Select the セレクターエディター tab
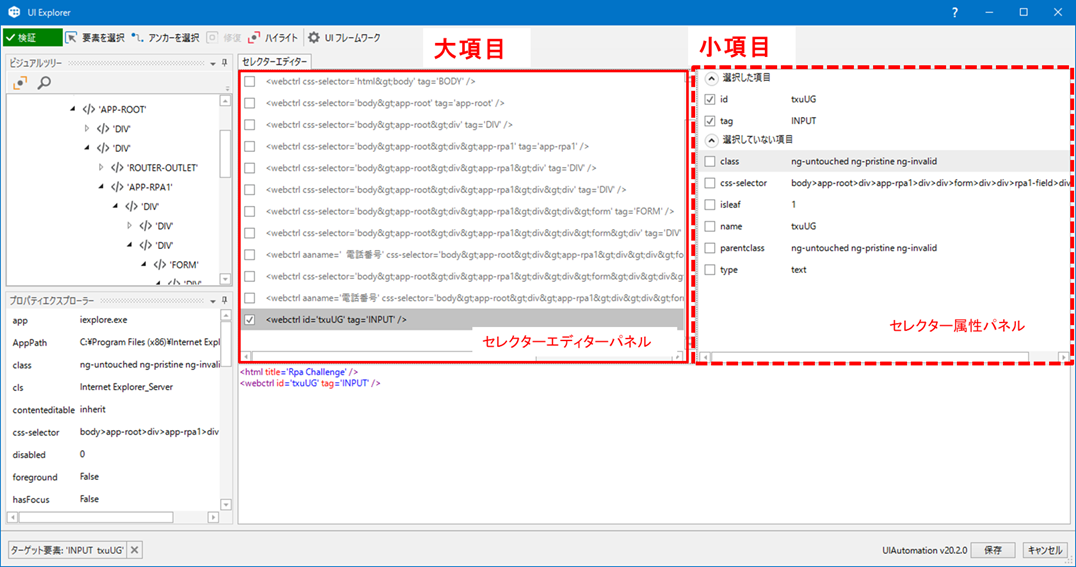The height and width of the screenshot is (567, 1076). pyautogui.click(x=274, y=62)
